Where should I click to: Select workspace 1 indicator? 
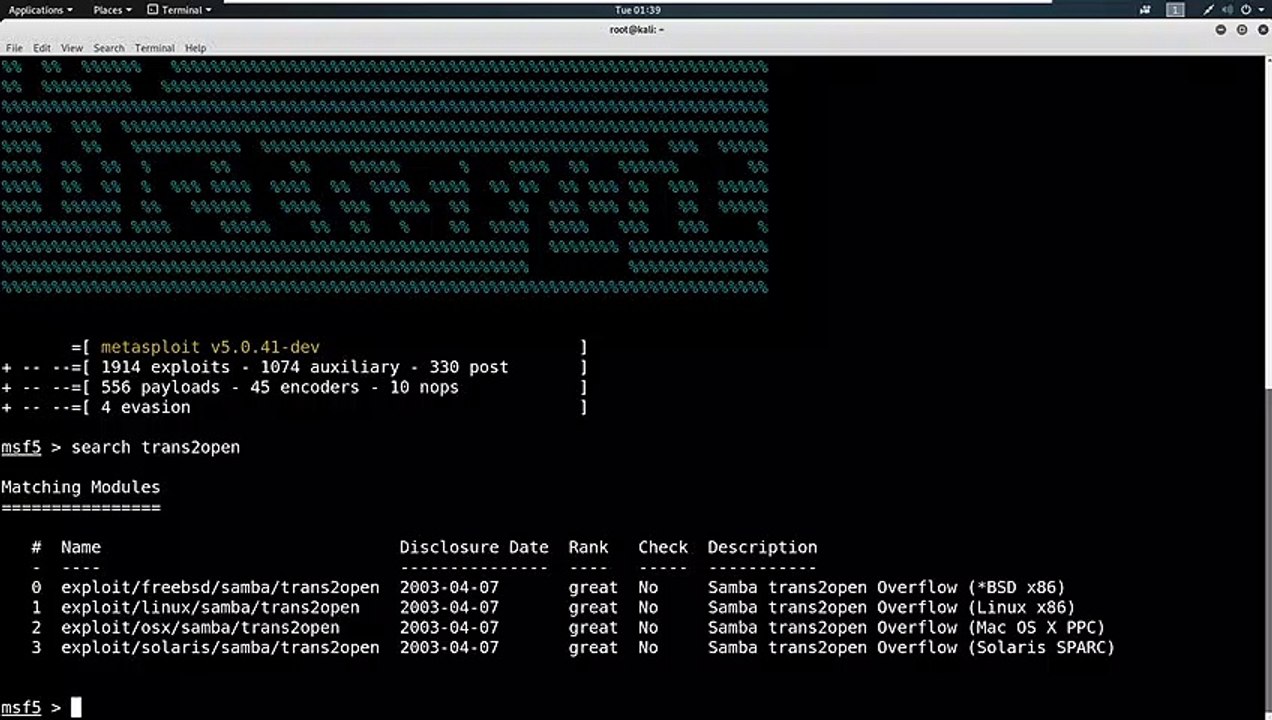1177,10
